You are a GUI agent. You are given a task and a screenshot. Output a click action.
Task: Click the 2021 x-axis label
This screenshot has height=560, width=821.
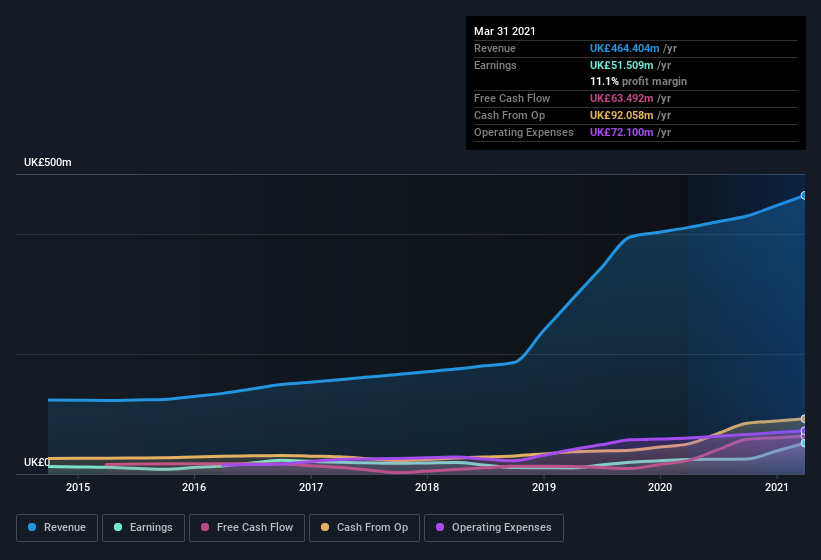pos(776,487)
